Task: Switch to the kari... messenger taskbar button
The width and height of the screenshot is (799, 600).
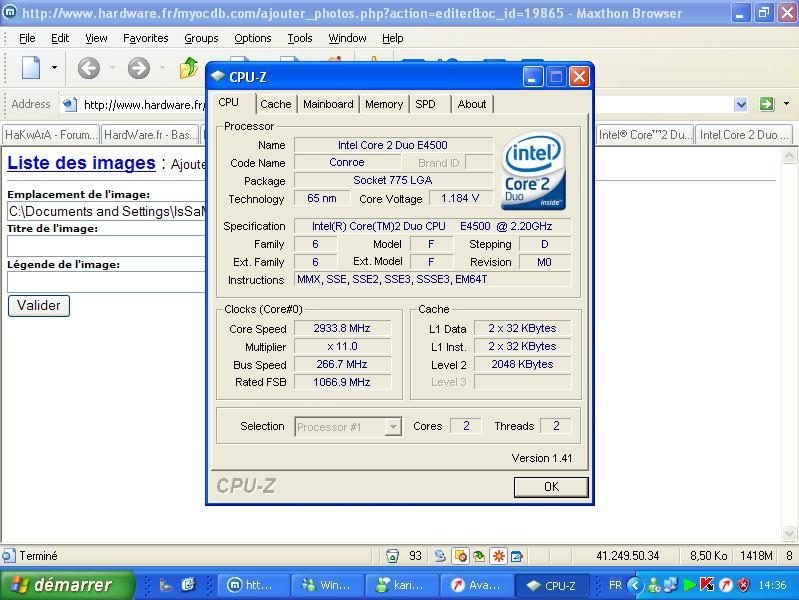Action: click(x=402, y=585)
